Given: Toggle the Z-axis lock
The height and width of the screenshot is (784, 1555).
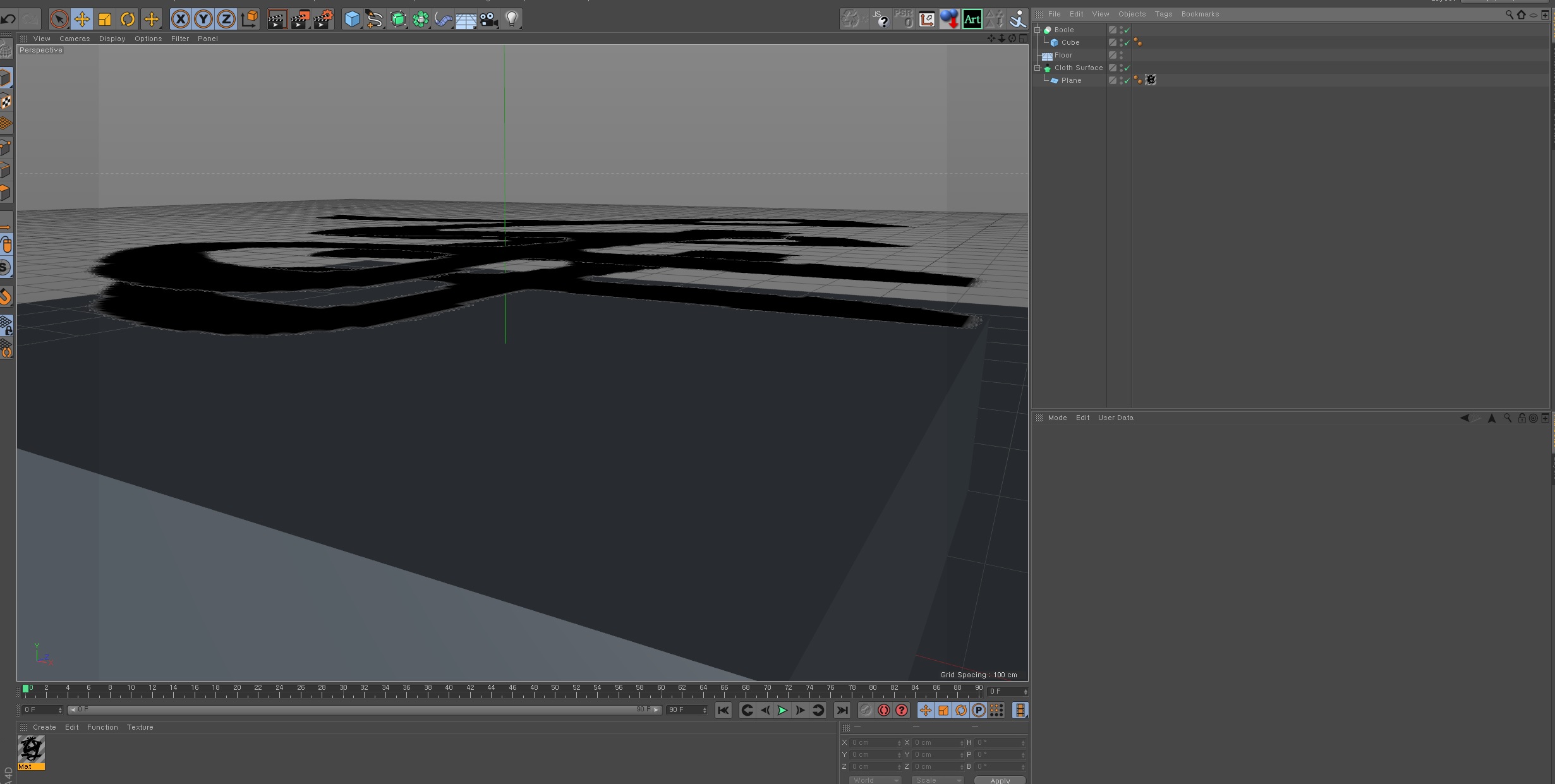Looking at the screenshot, I should 226,20.
